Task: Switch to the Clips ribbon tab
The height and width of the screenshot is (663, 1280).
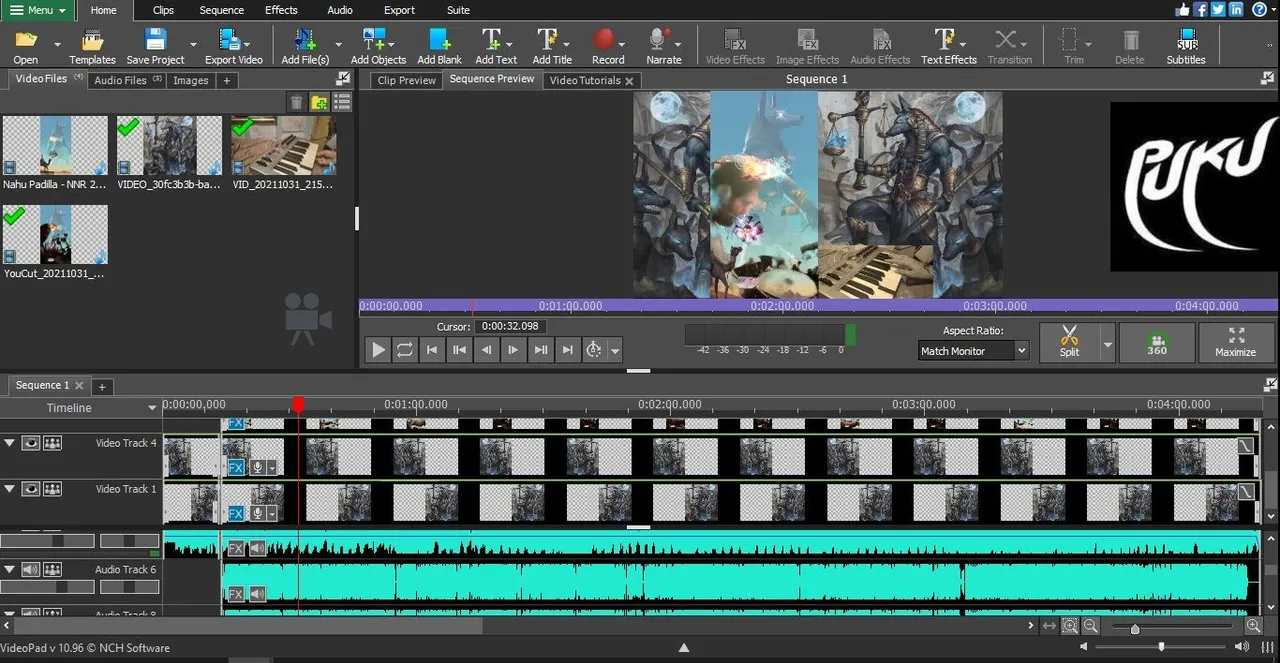Action: pos(163,10)
